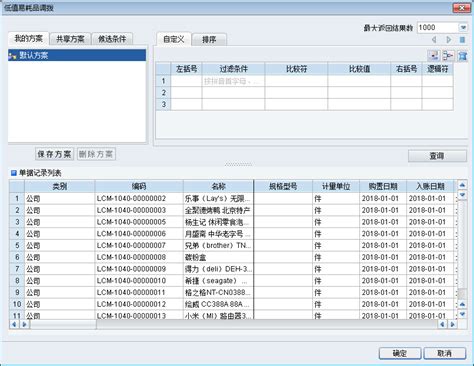Click the horizontal scrollbar thumb under record table
This screenshot has height=366, width=474.
point(63,324)
